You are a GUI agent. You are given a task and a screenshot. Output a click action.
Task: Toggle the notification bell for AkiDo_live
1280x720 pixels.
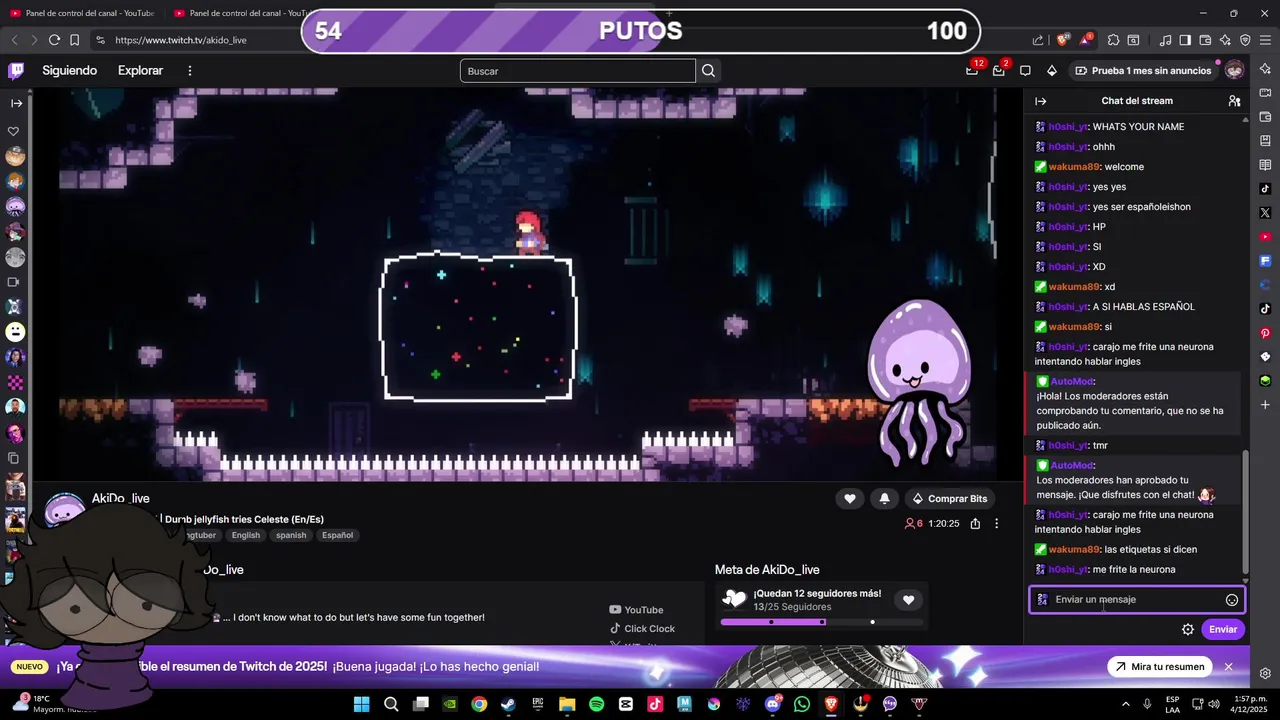click(884, 498)
